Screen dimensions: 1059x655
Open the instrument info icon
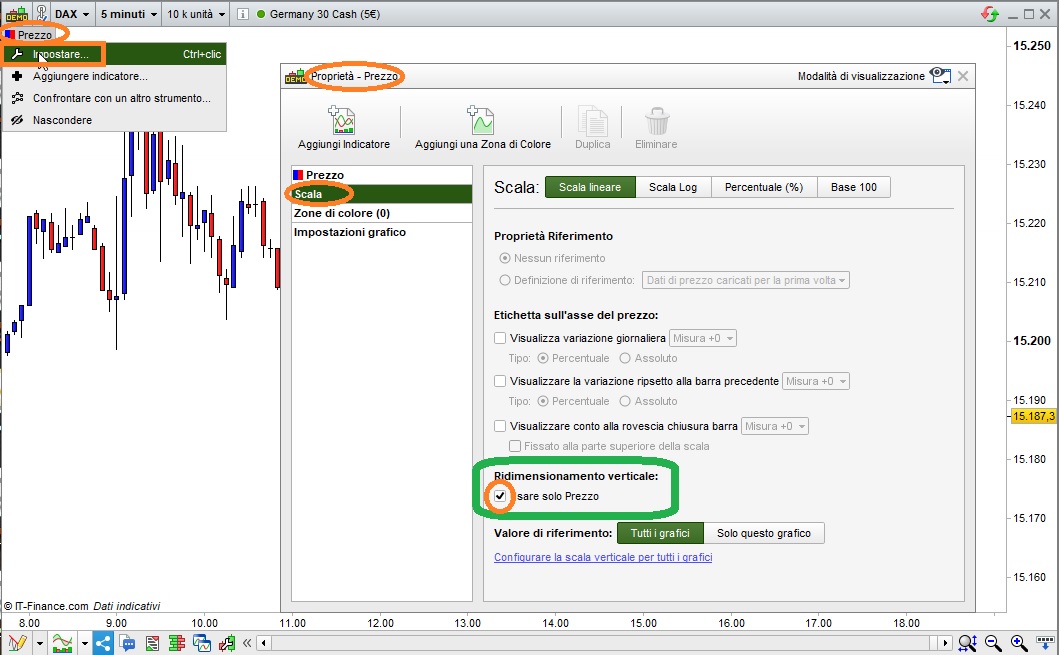[243, 14]
